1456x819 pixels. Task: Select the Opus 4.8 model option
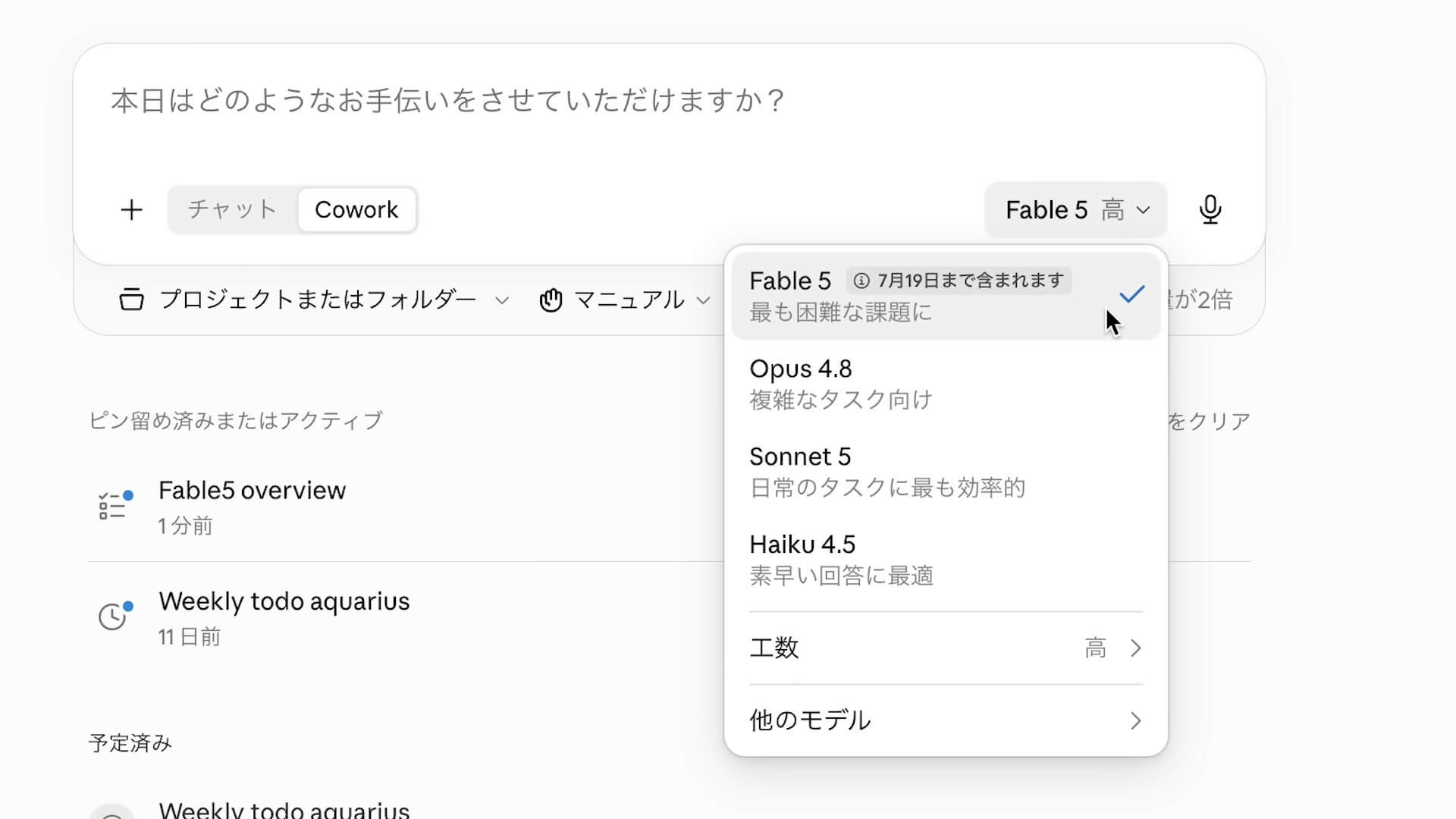coord(946,384)
